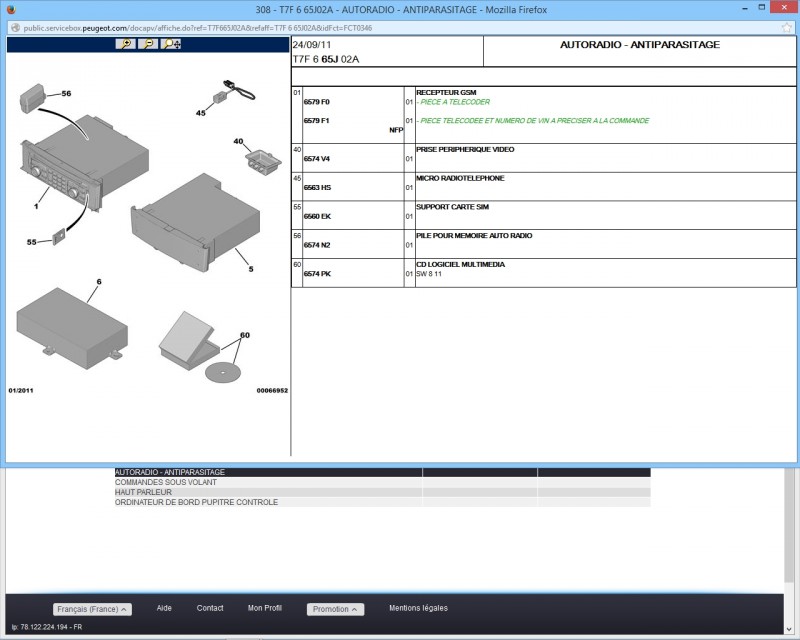
Task: Click the zoom in magnifier icon
Action: coord(125,44)
